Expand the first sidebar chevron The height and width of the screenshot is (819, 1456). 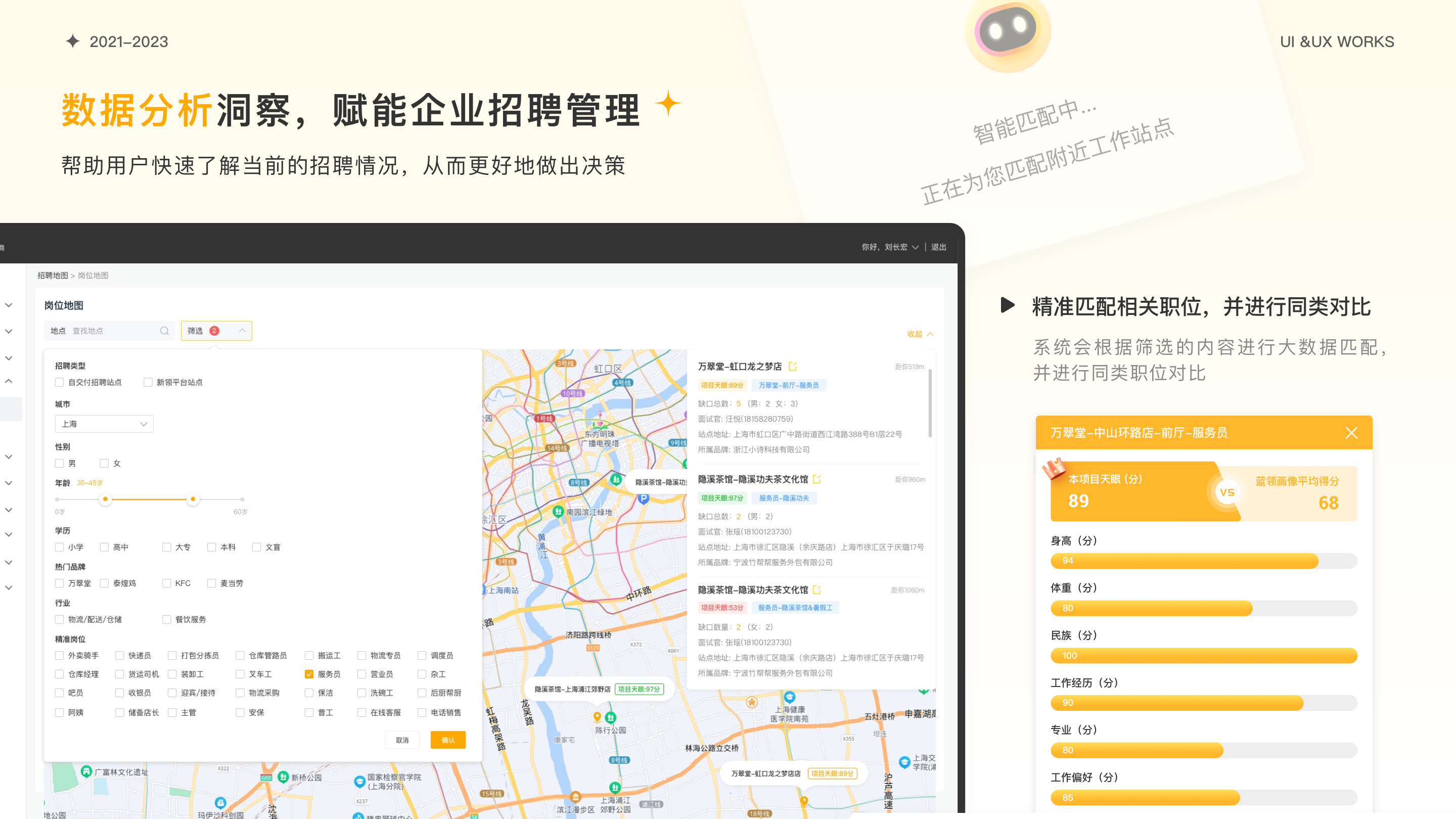[x=9, y=305]
